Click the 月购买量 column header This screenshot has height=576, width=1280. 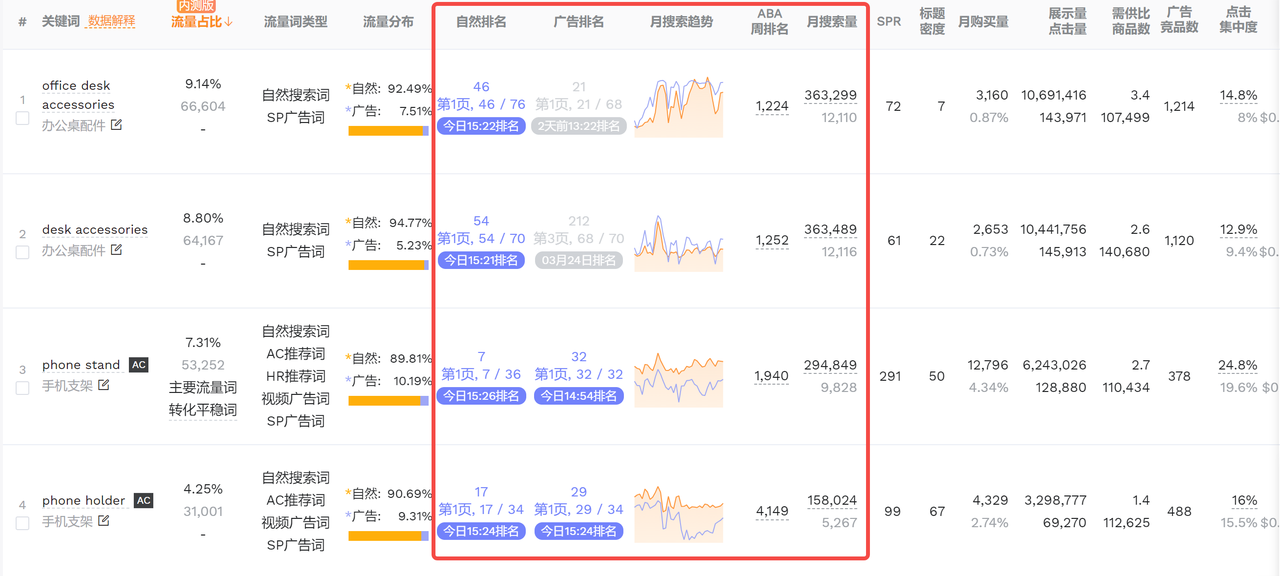click(983, 21)
